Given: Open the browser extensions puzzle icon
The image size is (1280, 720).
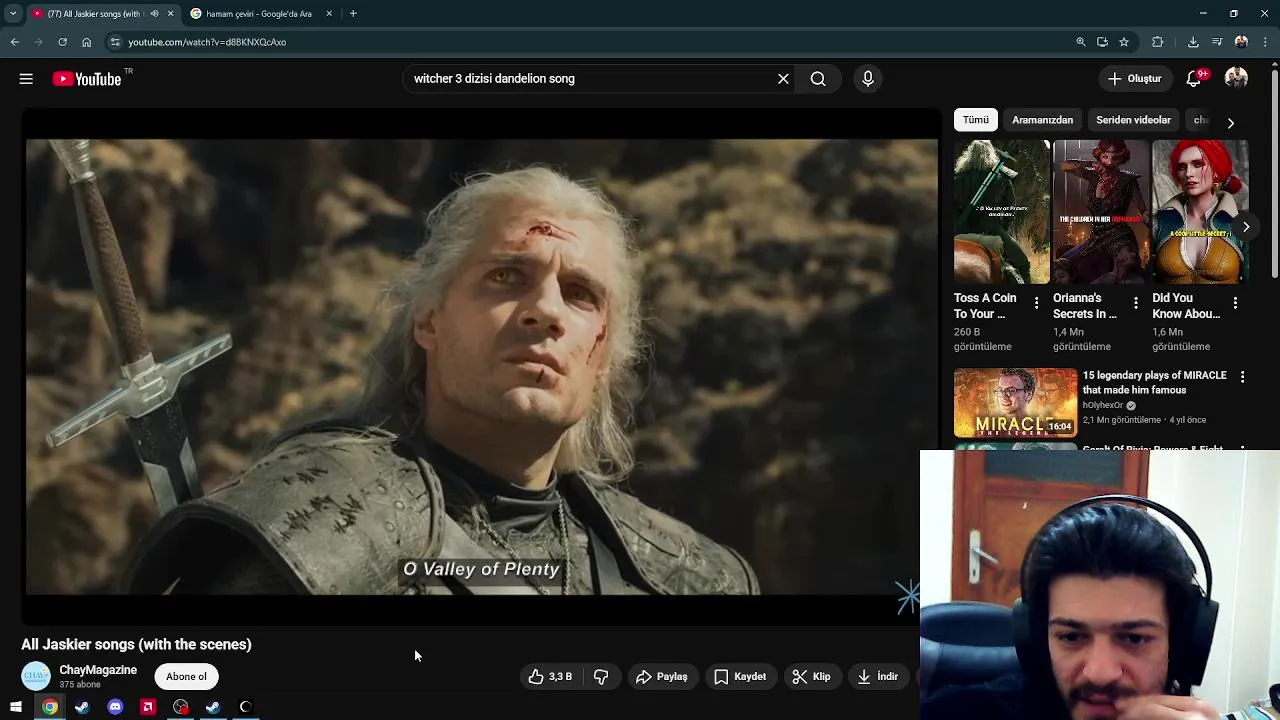Looking at the screenshot, I should point(1158,42).
